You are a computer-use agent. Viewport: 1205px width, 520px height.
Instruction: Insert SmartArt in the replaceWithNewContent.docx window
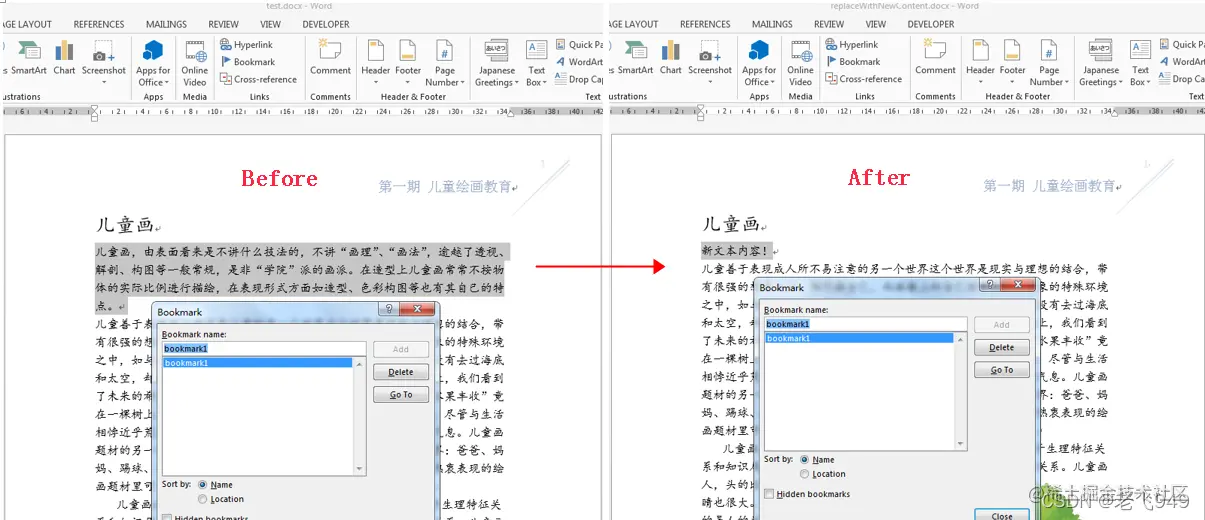point(633,58)
